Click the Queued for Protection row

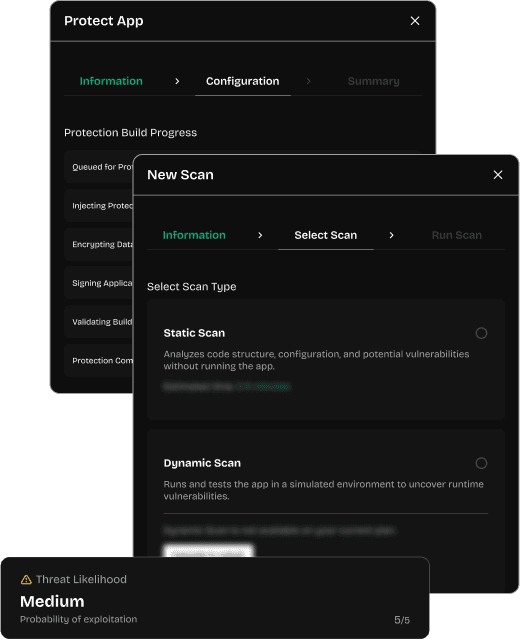99,167
